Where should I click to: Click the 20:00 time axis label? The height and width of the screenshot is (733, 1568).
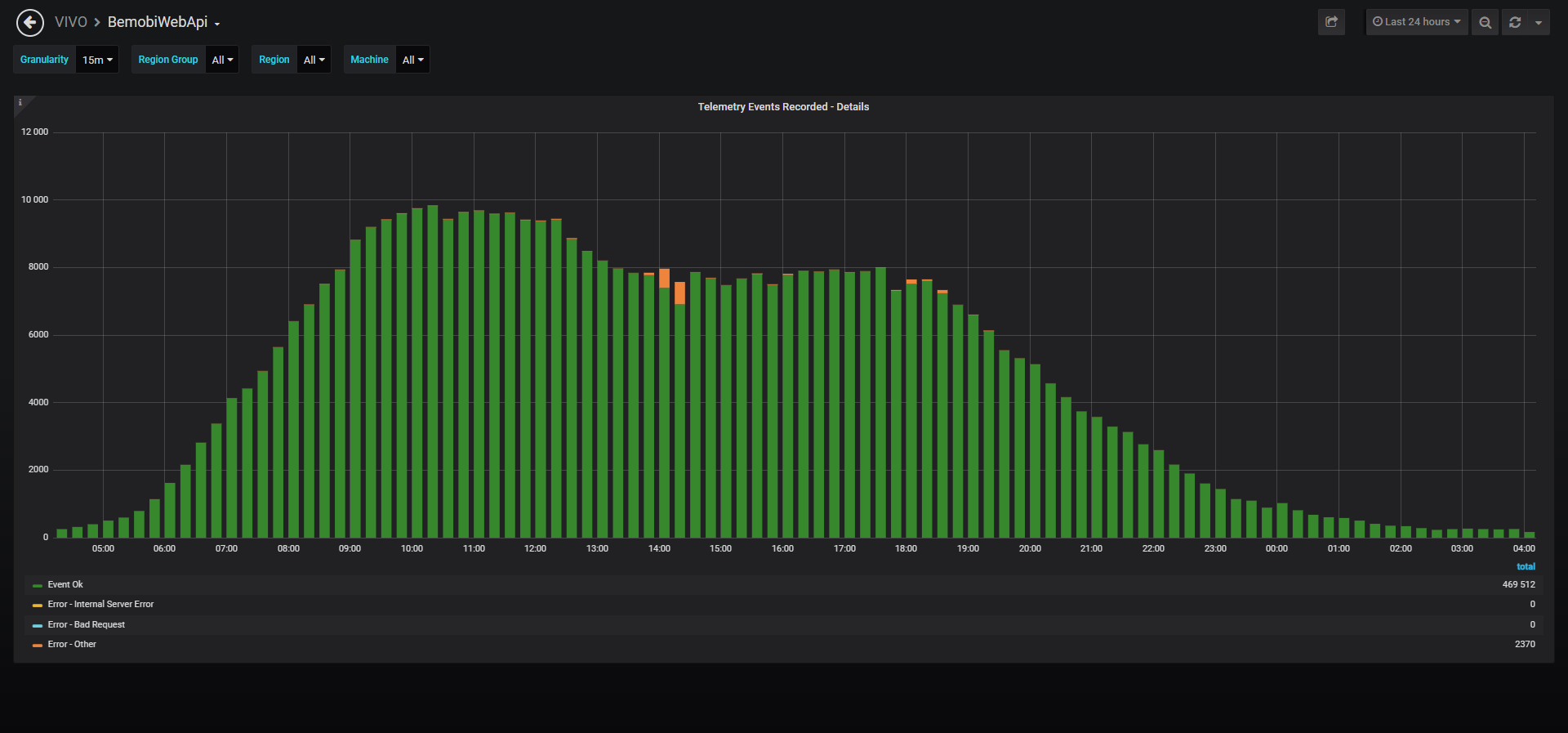coord(1030,549)
